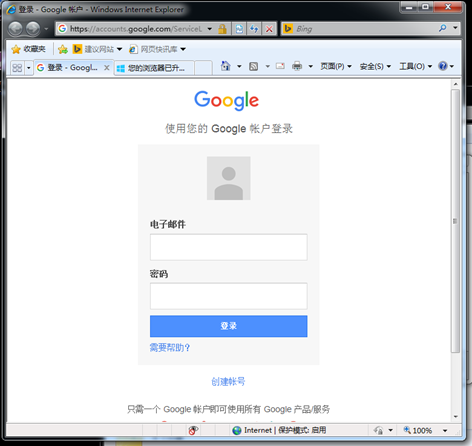Click the scrollbar down arrow
Image resolution: width=472 pixels, height=446 pixels.
tap(455, 417)
